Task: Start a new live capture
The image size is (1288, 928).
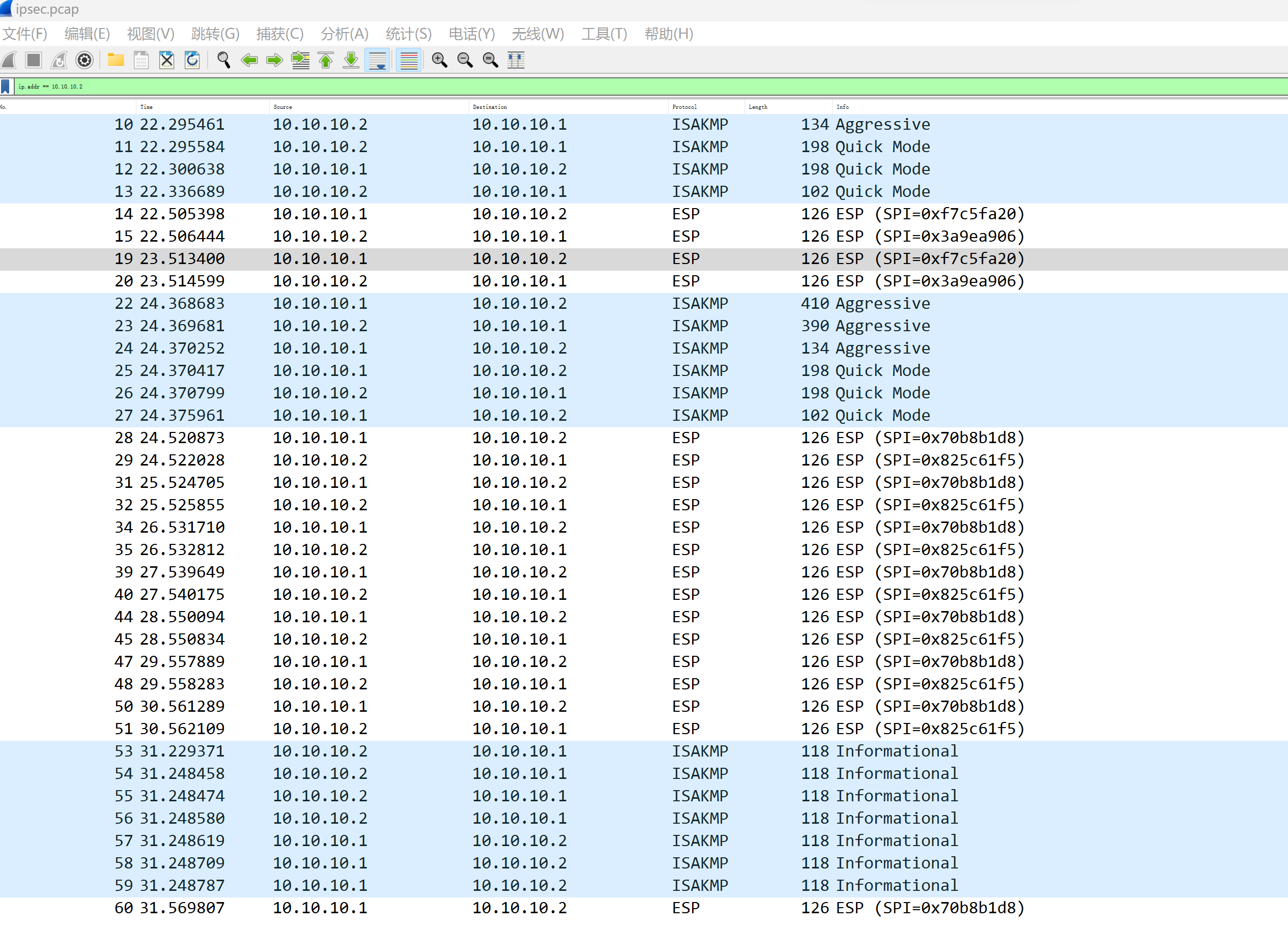Action: (9, 60)
